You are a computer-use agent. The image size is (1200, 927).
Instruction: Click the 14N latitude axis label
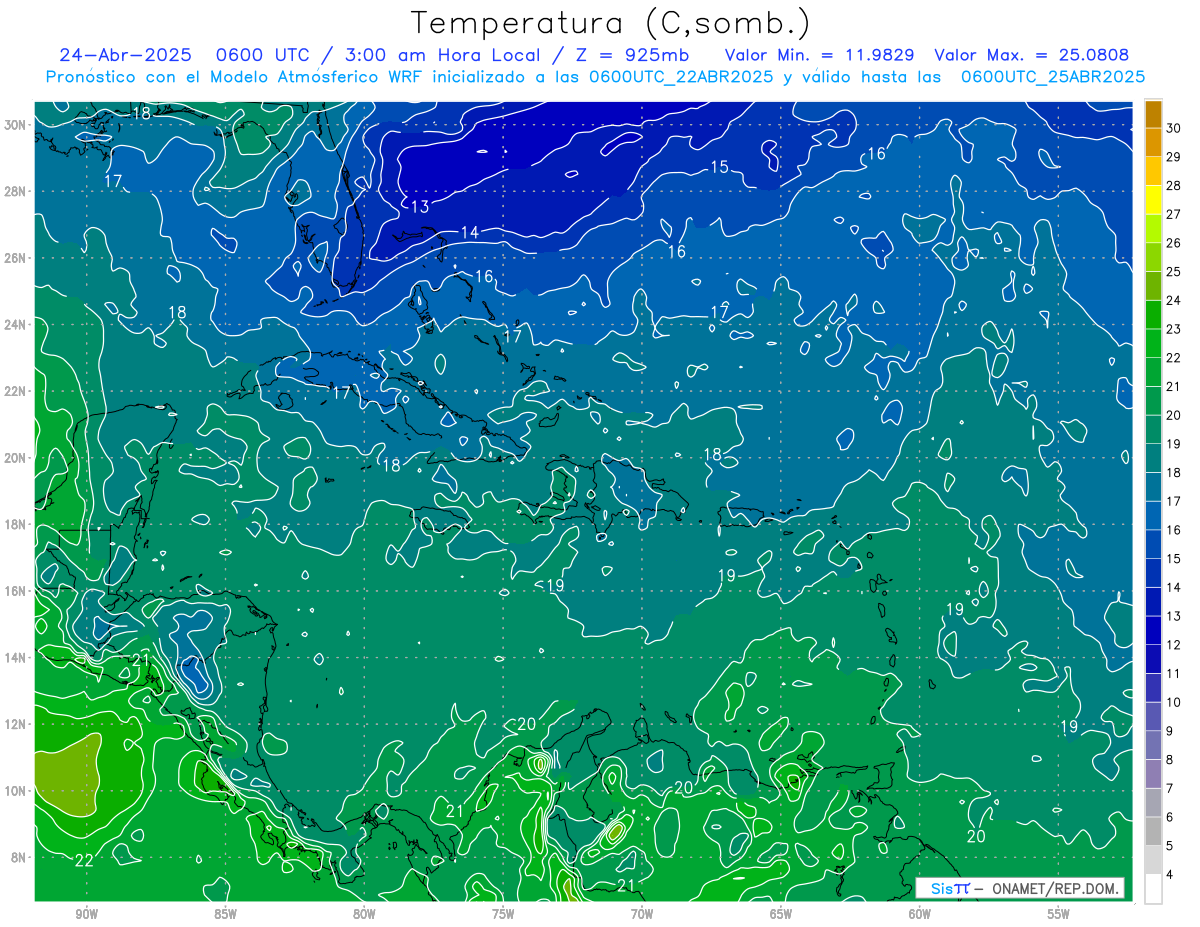click(17, 657)
